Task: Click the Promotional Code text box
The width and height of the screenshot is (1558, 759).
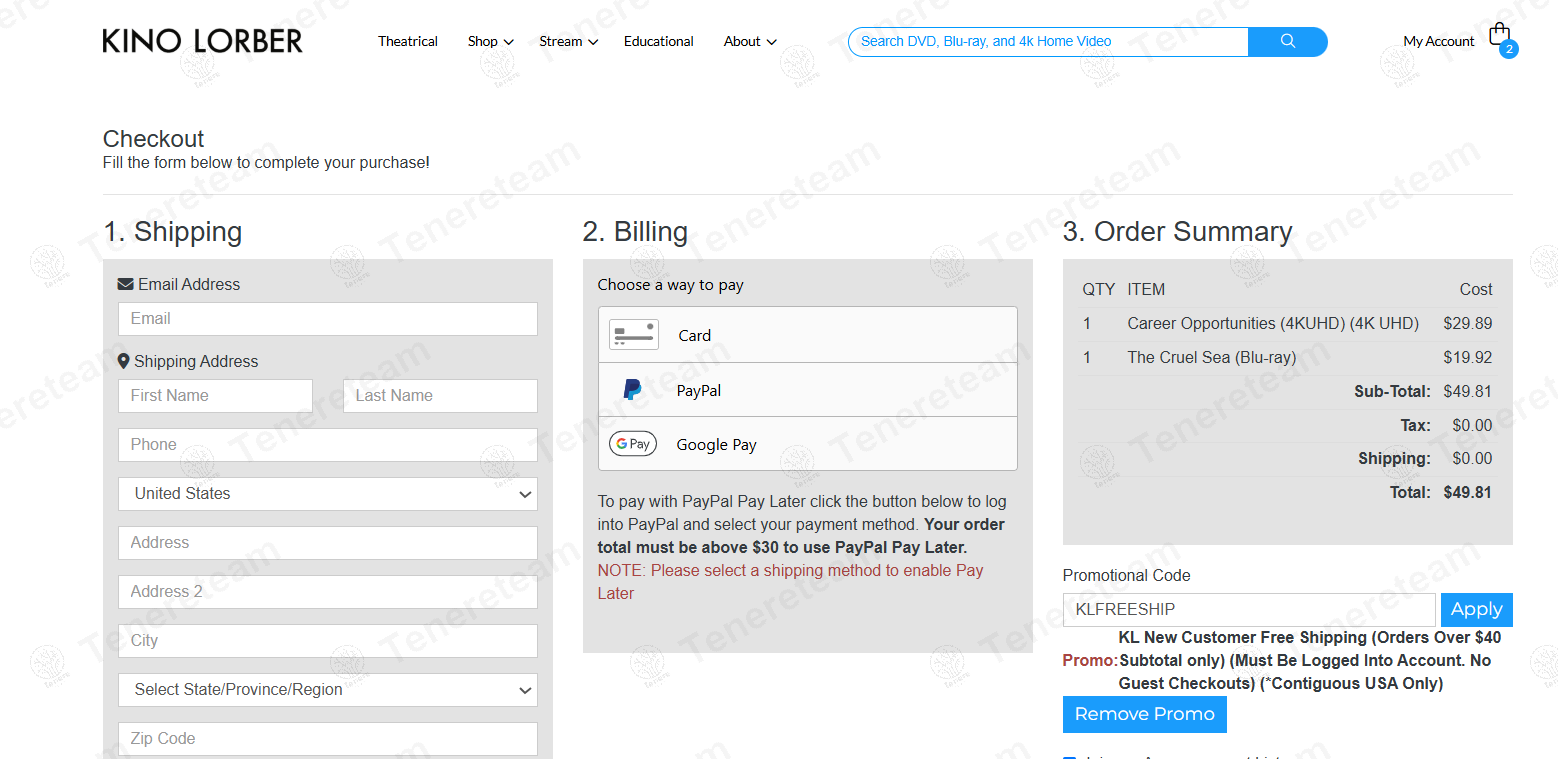Action: point(1248,609)
